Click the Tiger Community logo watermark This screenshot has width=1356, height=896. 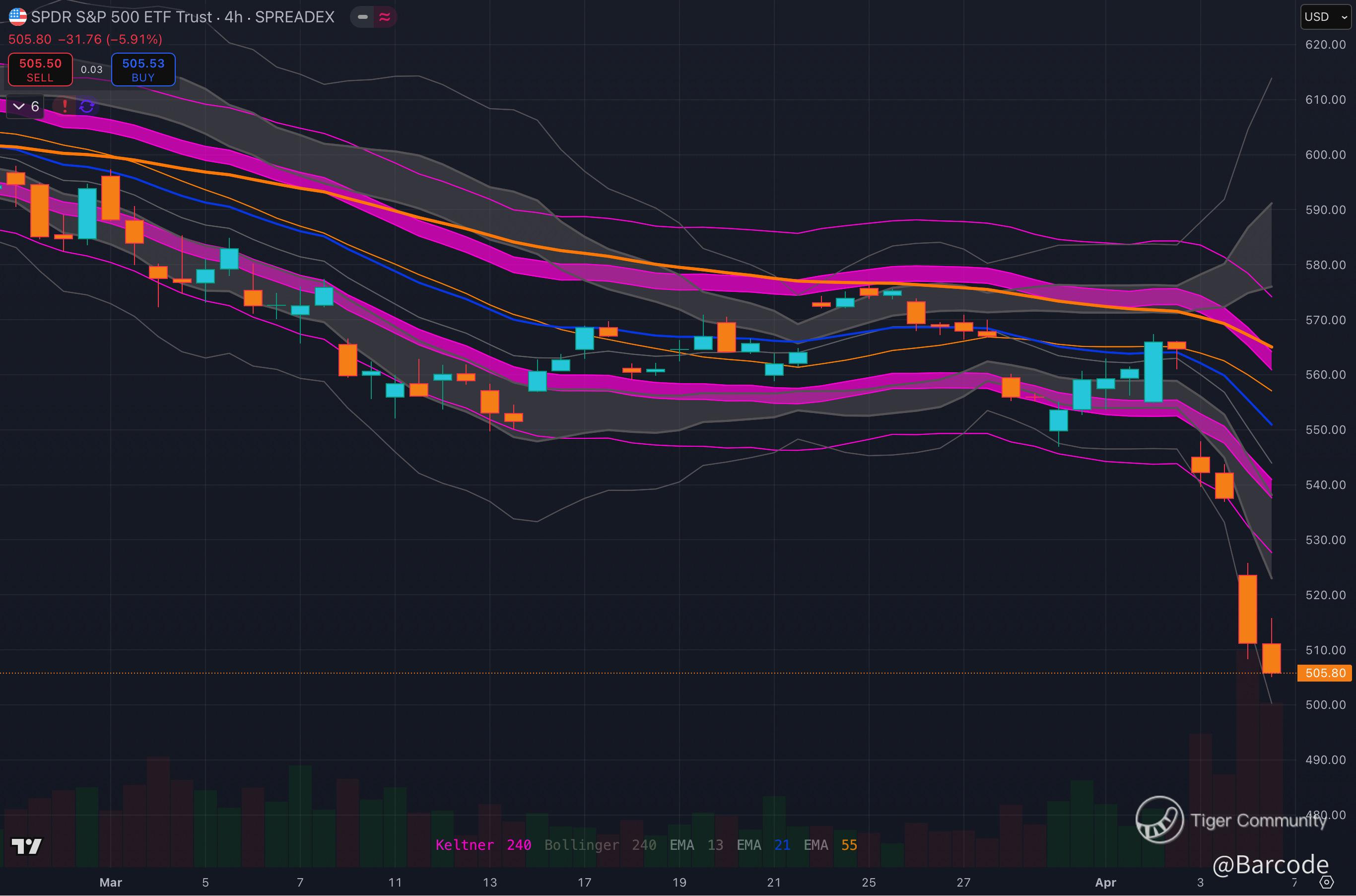point(1159,820)
